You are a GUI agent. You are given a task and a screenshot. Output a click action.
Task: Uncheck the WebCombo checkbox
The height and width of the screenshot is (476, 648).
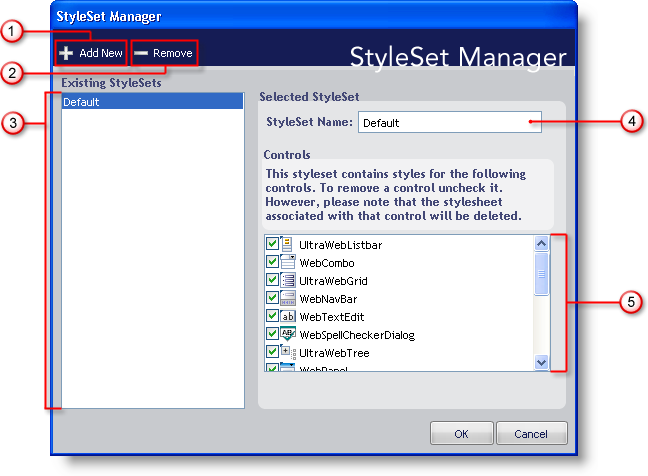pyautogui.click(x=272, y=262)
